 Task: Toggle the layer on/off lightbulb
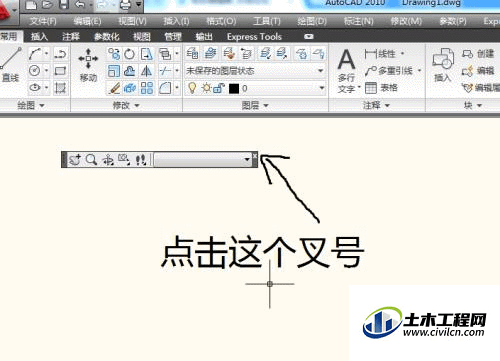[192, 88]
